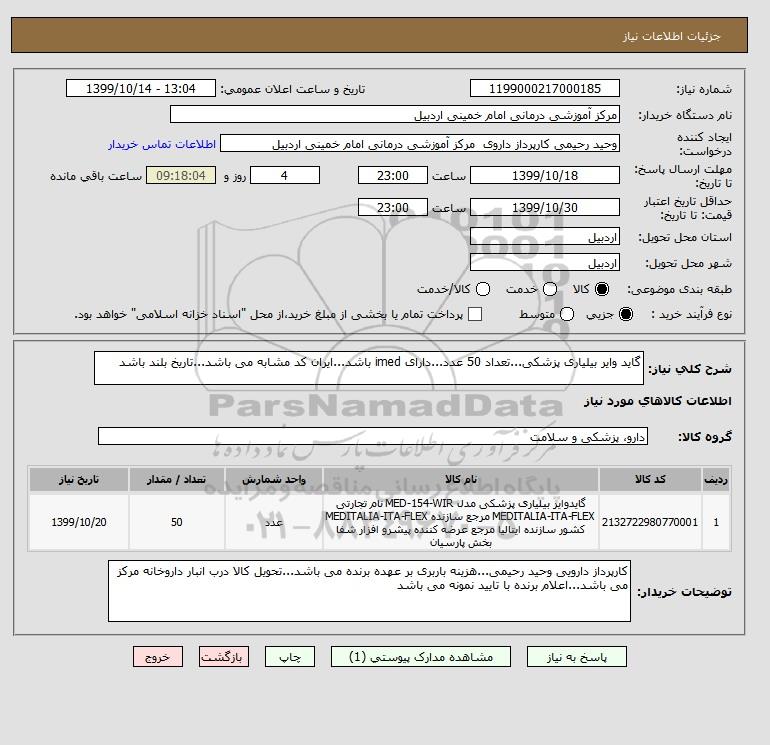Click the نام کالا column header
This screenshot has width=770, height=745.
(461, 479)
